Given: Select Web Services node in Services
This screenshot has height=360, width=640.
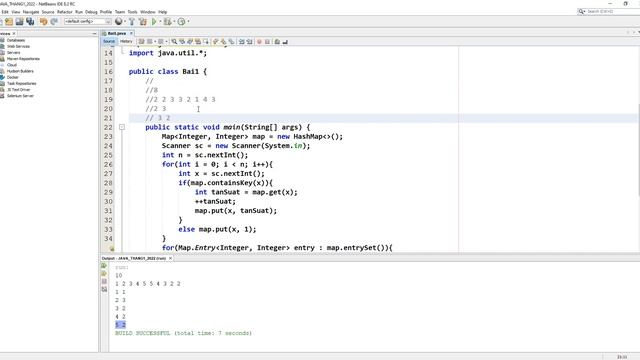Looking at the screenshot, I should tap(18, 47).
